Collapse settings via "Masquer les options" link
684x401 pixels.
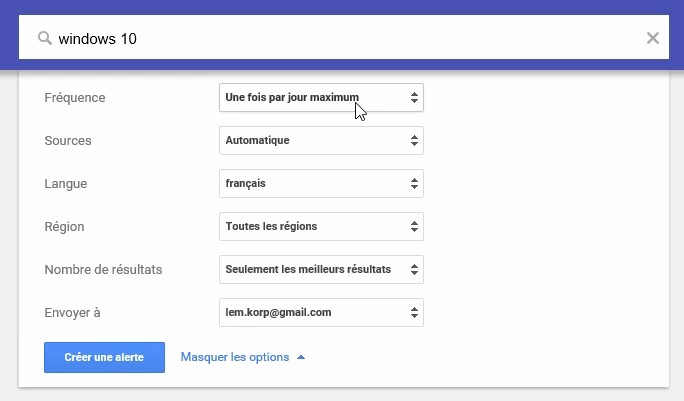(x=235, y=357)
